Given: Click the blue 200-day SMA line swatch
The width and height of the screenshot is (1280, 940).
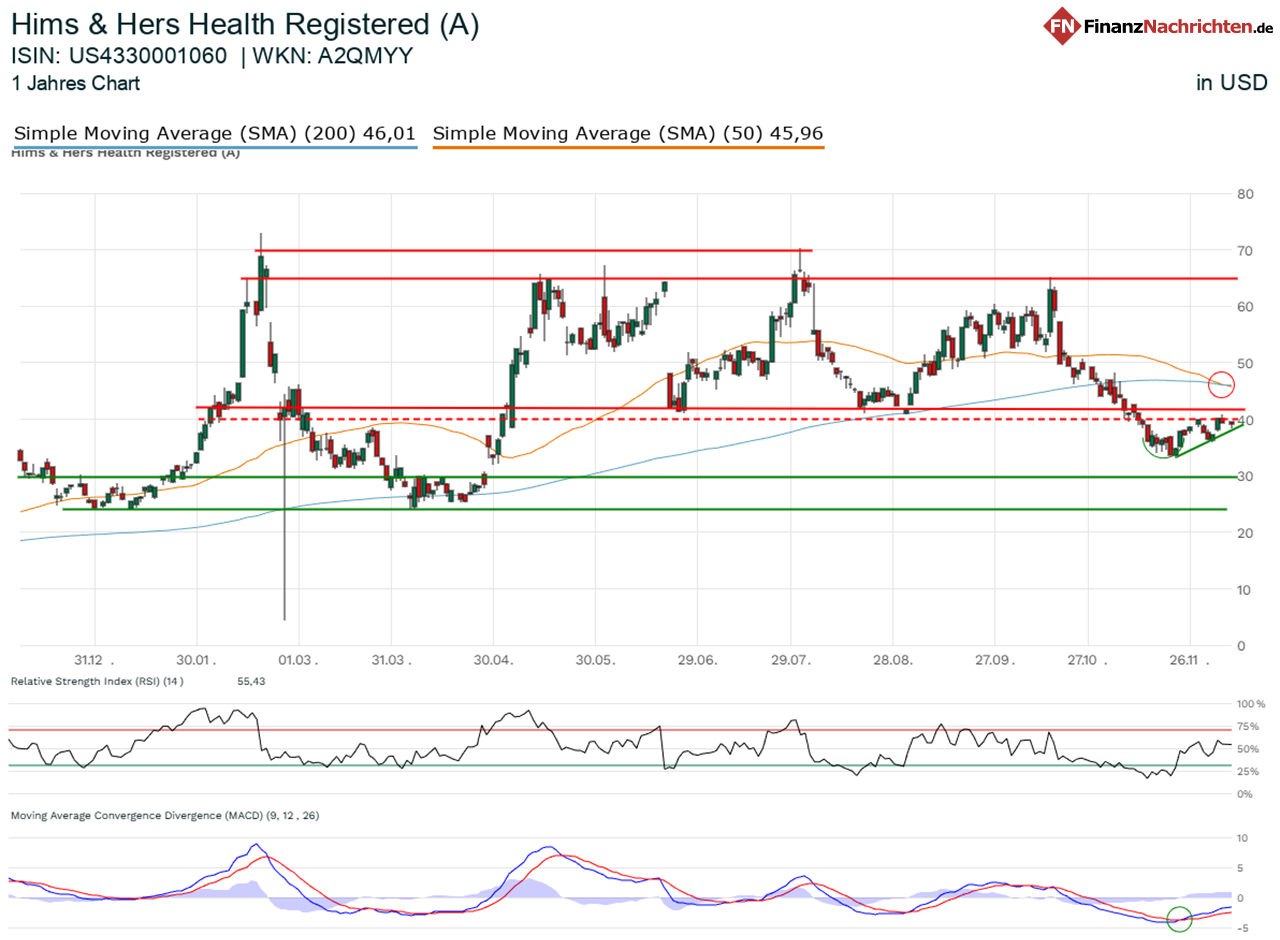Looking at the screenshot, I should 214,148.
